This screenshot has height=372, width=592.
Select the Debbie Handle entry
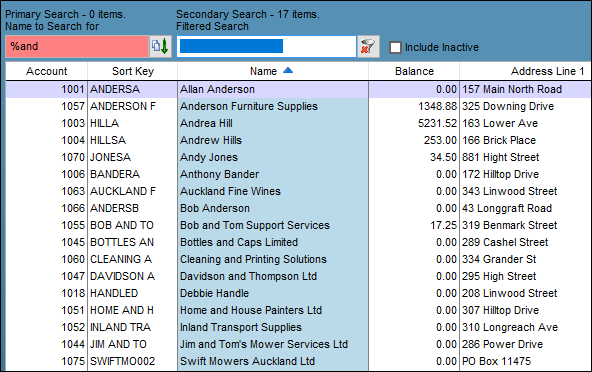tap(214, 293)
